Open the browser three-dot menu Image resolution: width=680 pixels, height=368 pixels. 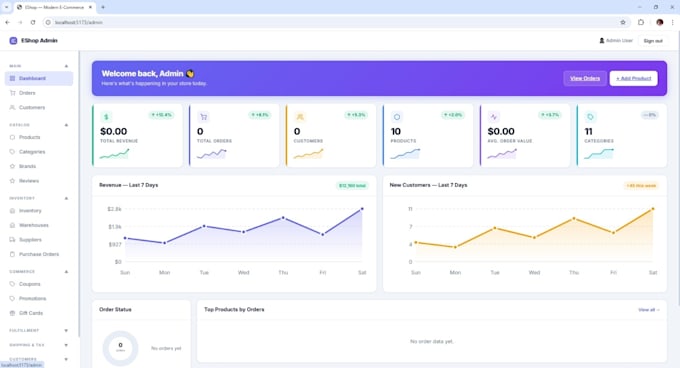[x=673, y=22]
